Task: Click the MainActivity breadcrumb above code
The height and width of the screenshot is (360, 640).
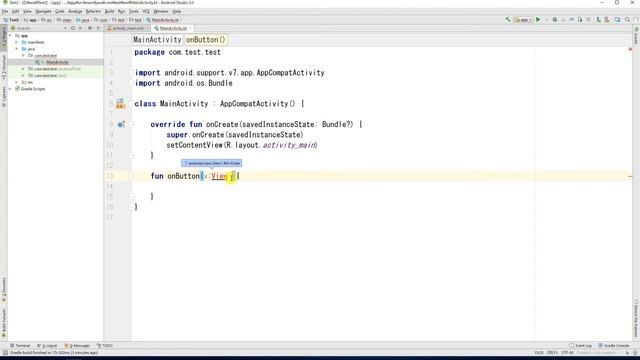Action: tap(157, 40)
